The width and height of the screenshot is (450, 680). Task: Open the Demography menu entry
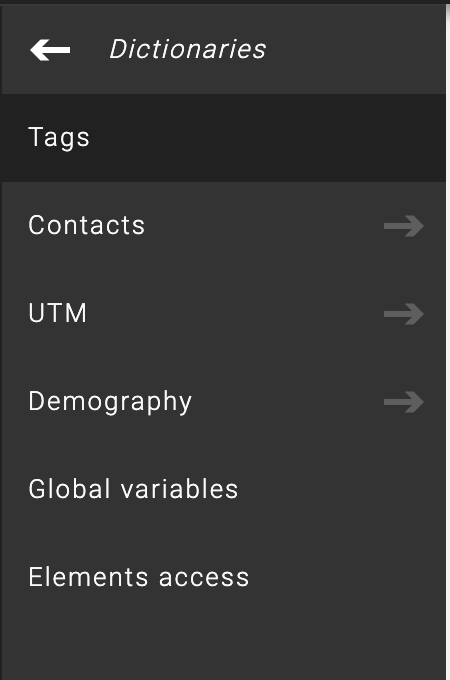click(x=223, y=402)
